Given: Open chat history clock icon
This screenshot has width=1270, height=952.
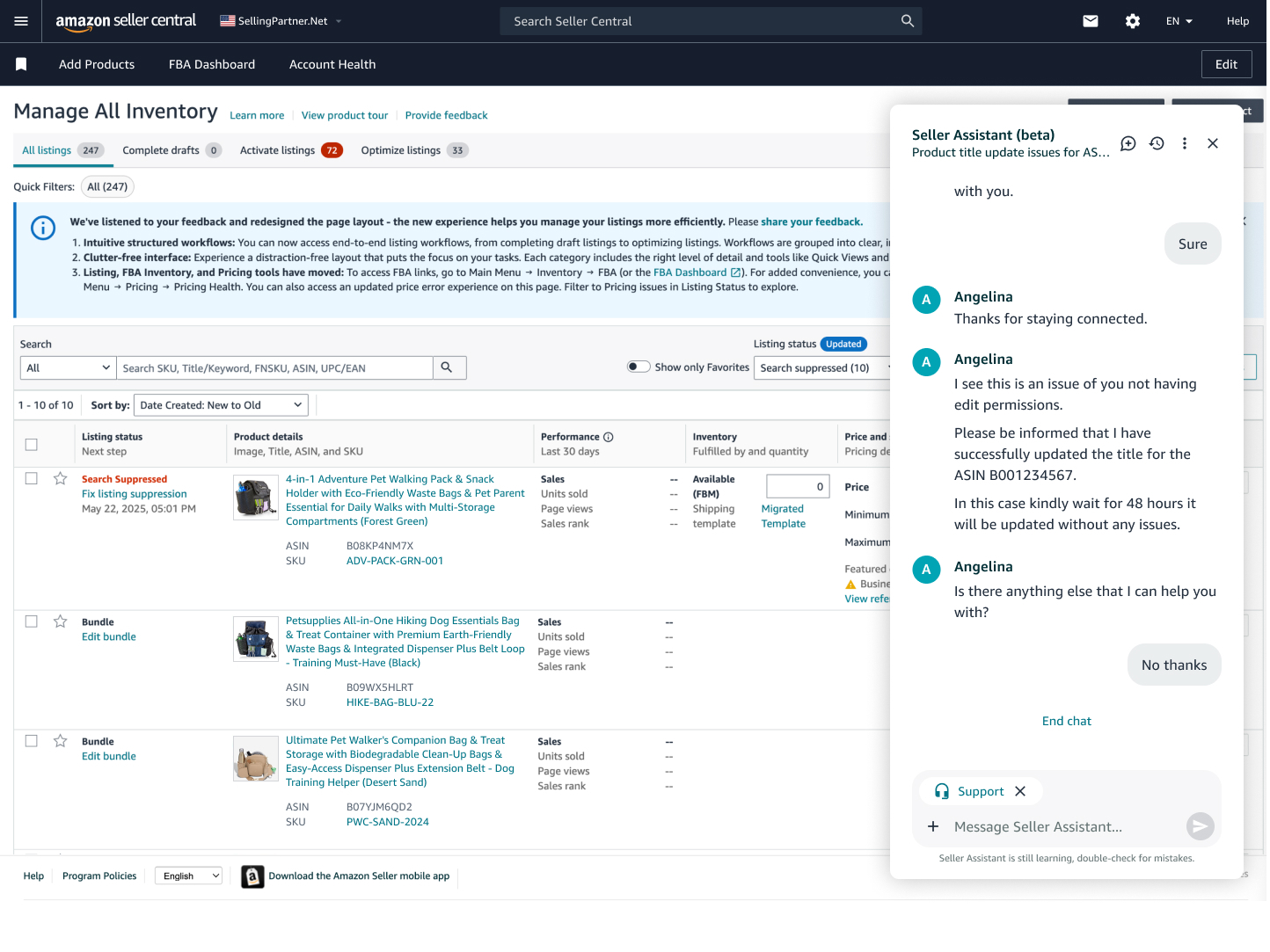Looking at the screenshot, I should click(1157, 143).
